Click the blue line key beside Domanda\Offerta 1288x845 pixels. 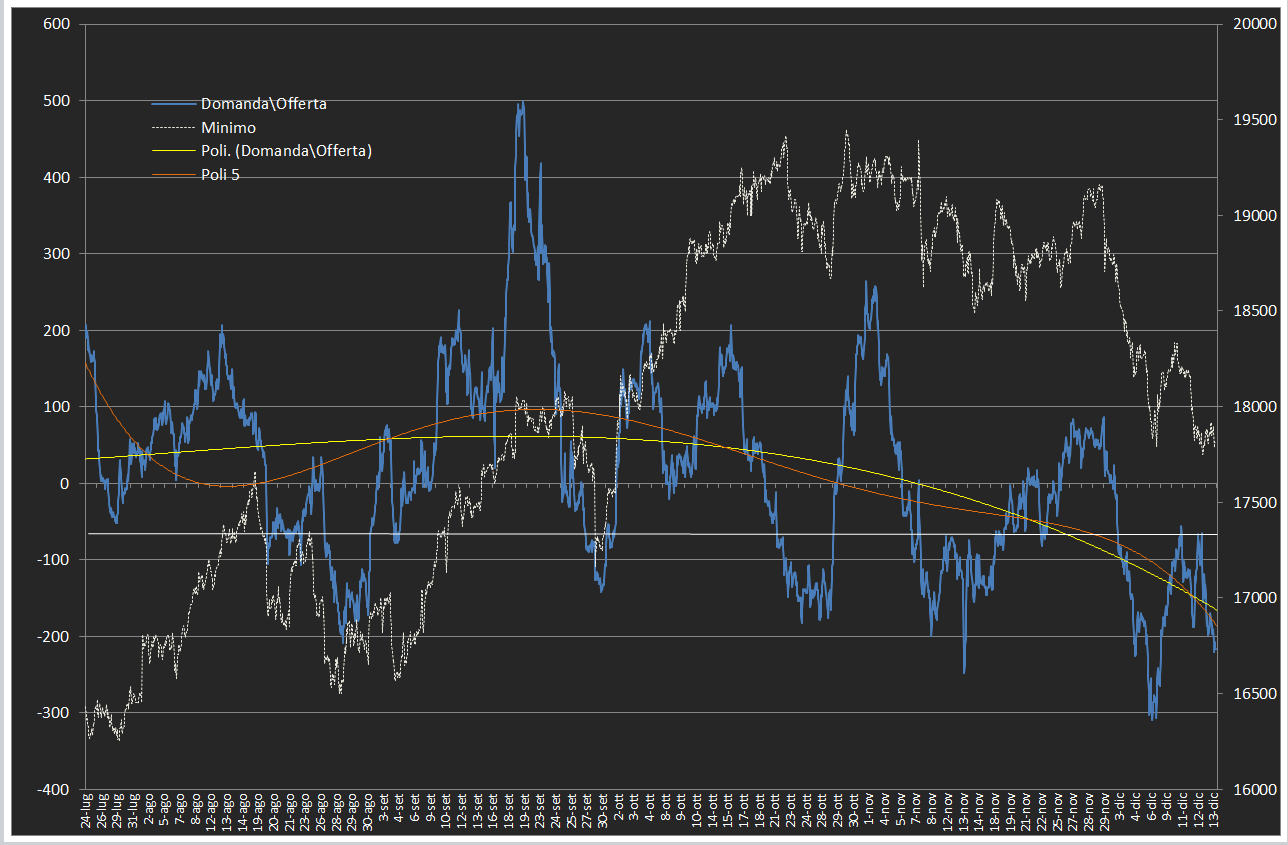174,104
